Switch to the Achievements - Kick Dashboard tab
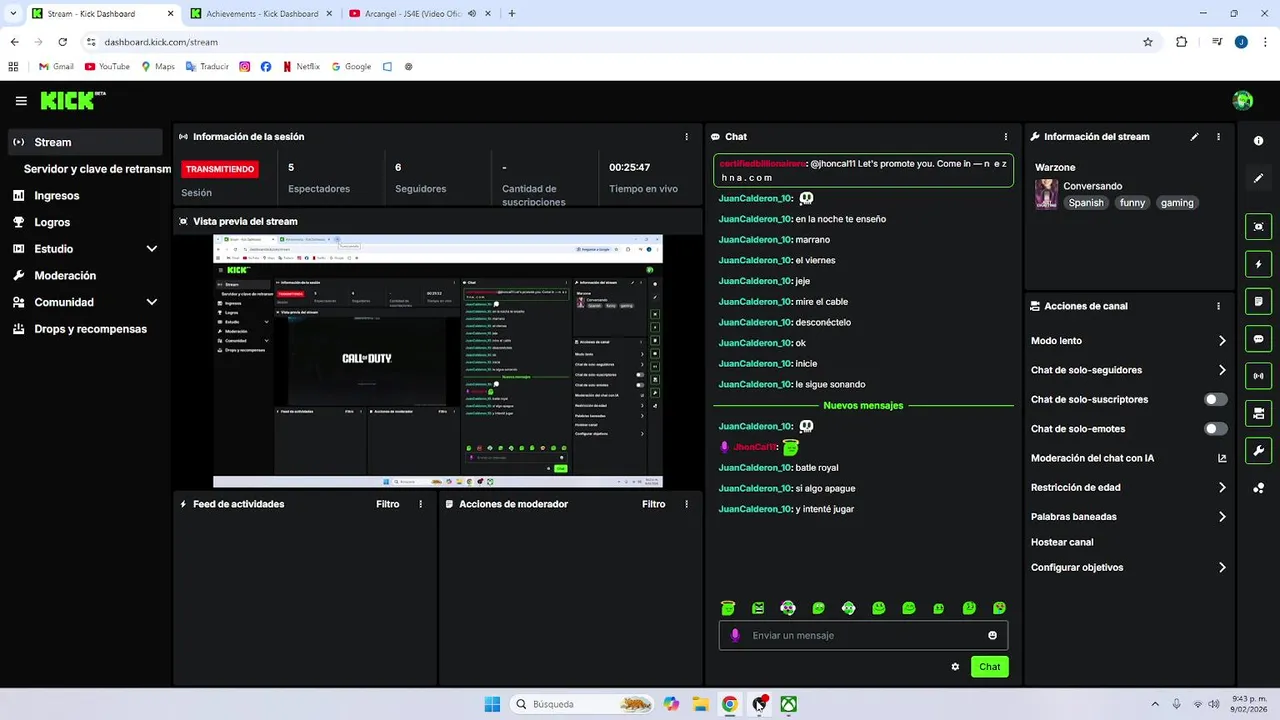The width and height of the screenshot is (1280, 720). [262, 14]
